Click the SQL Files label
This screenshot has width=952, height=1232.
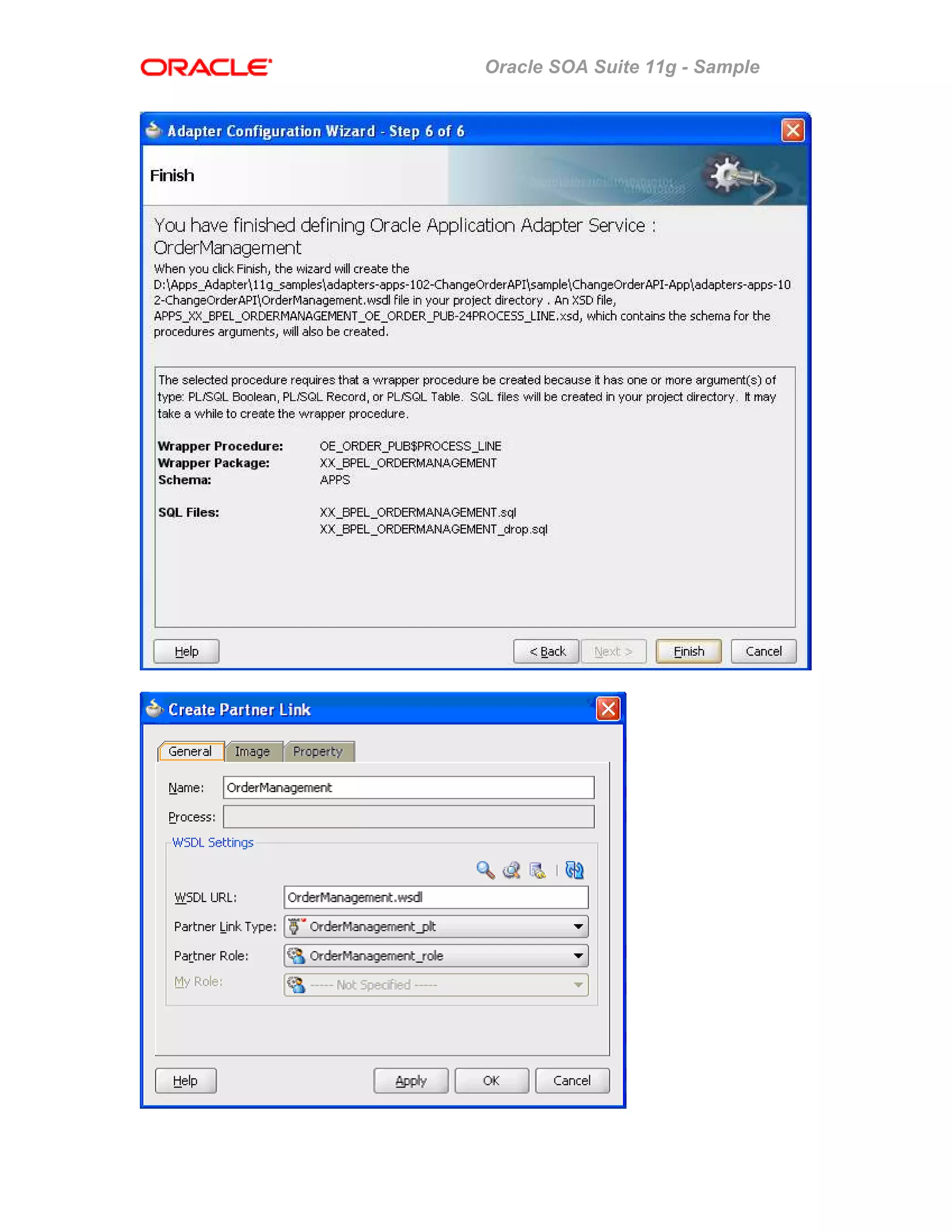188,512
